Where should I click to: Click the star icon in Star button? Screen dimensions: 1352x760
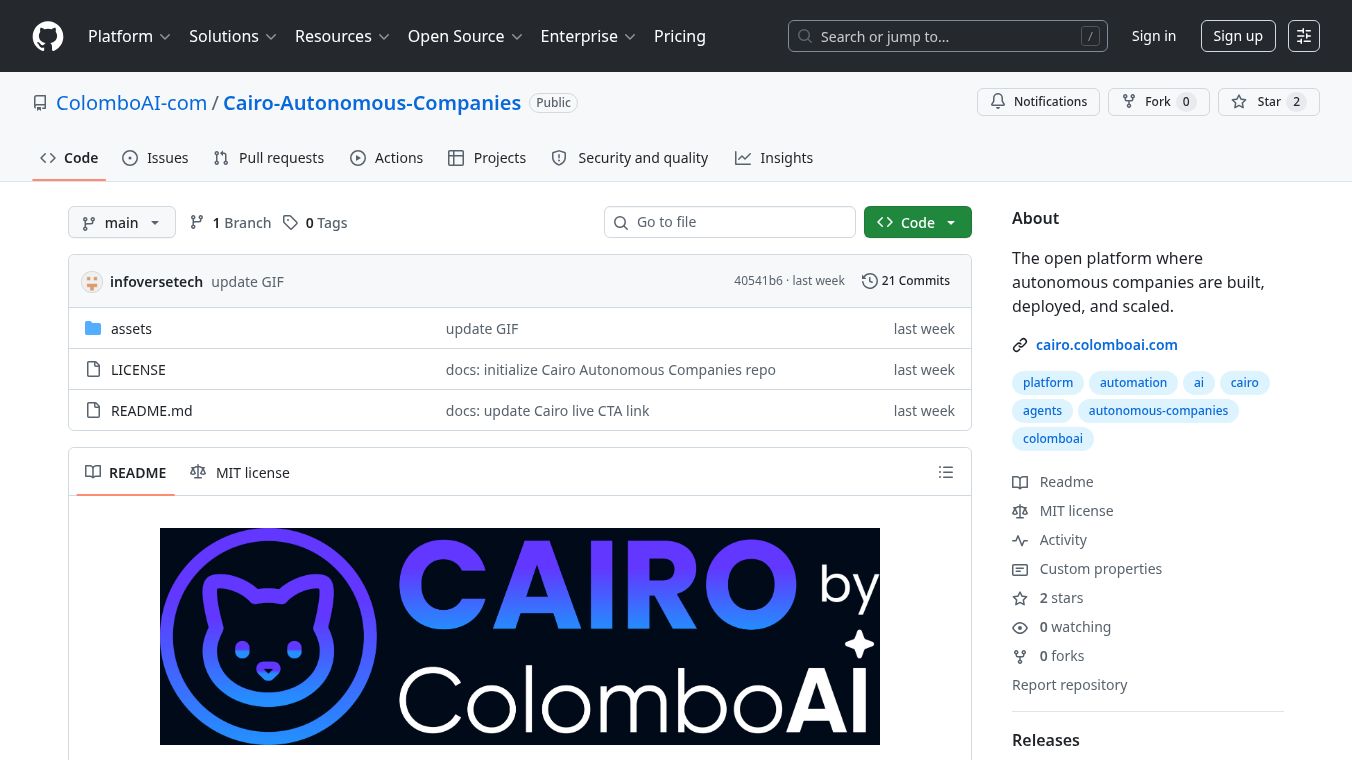(x=1239, y=102)
